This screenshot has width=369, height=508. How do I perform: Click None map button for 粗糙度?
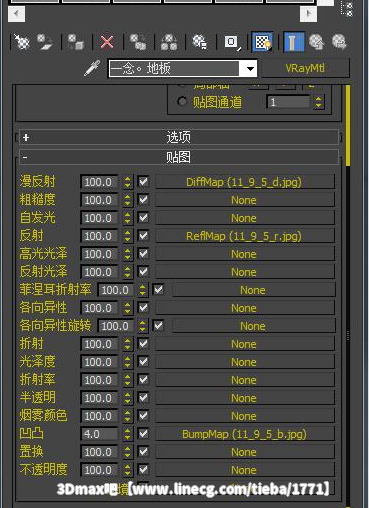244,200
